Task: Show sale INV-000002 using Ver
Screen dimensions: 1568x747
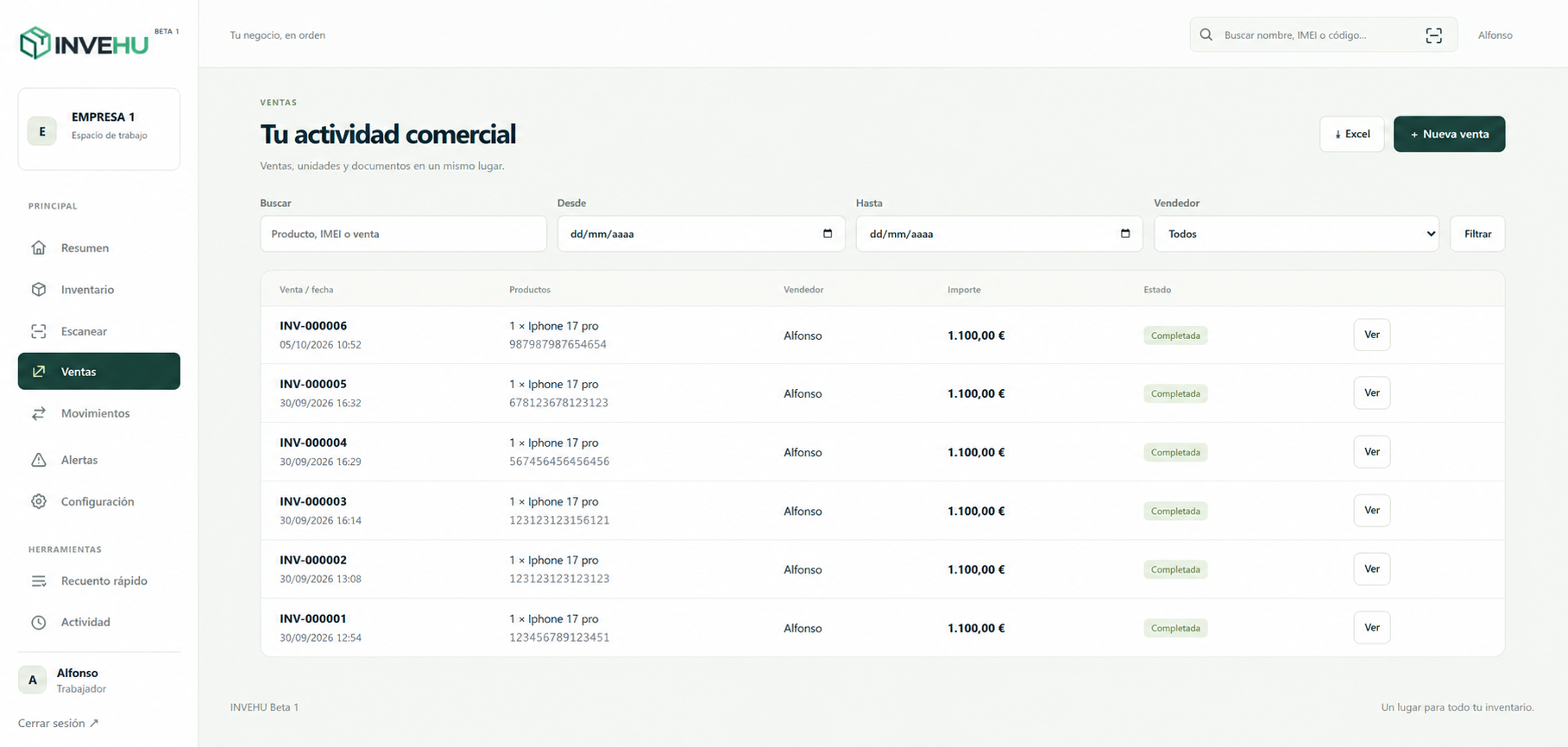Action: coord(1371,569)
